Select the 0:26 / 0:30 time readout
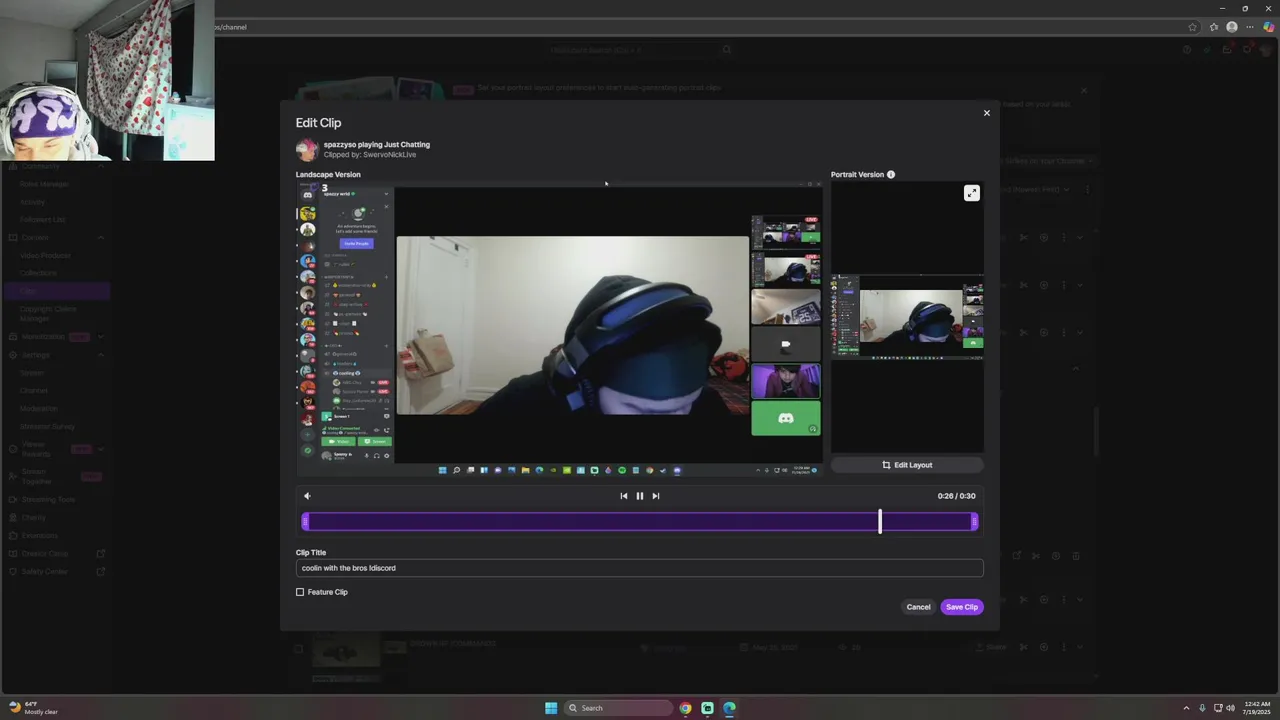Viewport: 1280px width, 720px height. point(956,496)
